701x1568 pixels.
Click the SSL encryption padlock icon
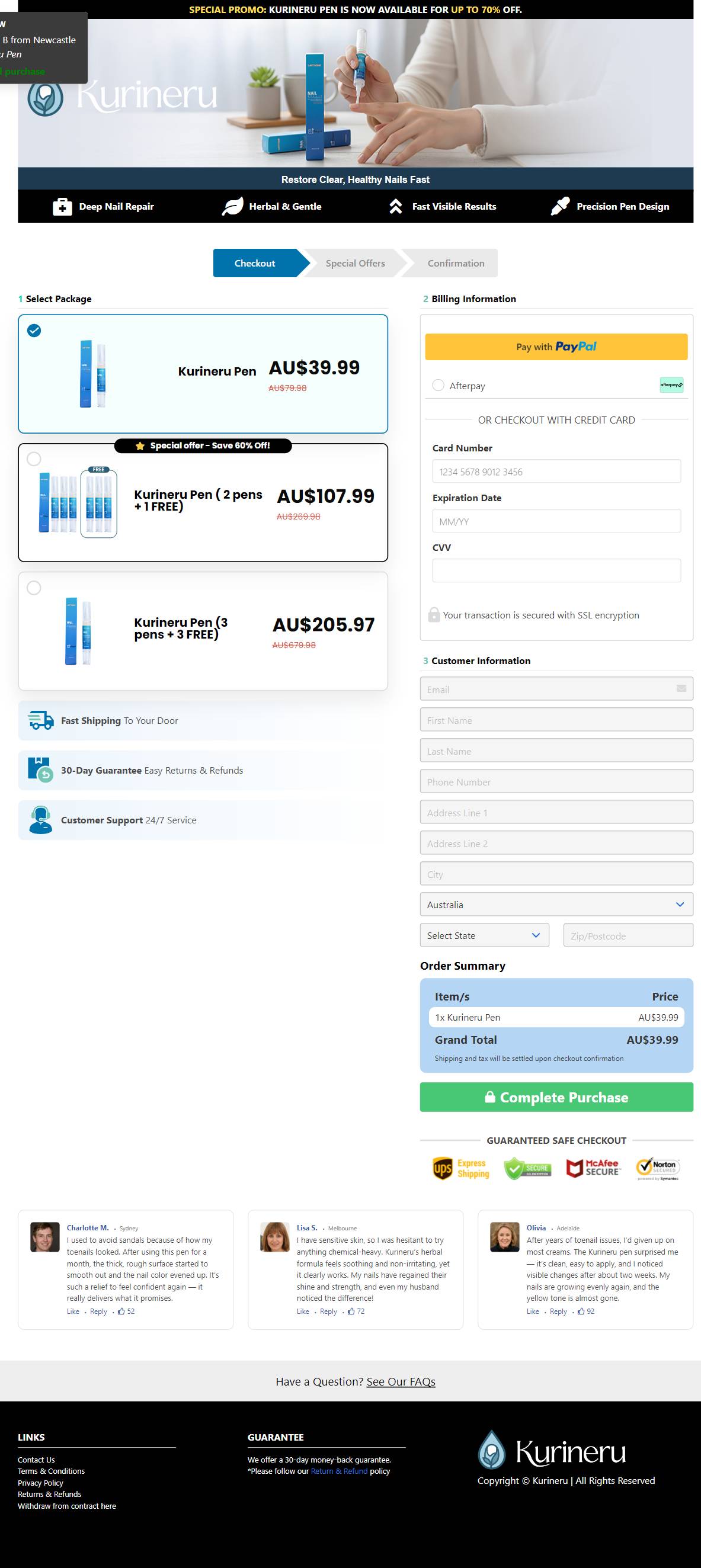tap(434, 614)
